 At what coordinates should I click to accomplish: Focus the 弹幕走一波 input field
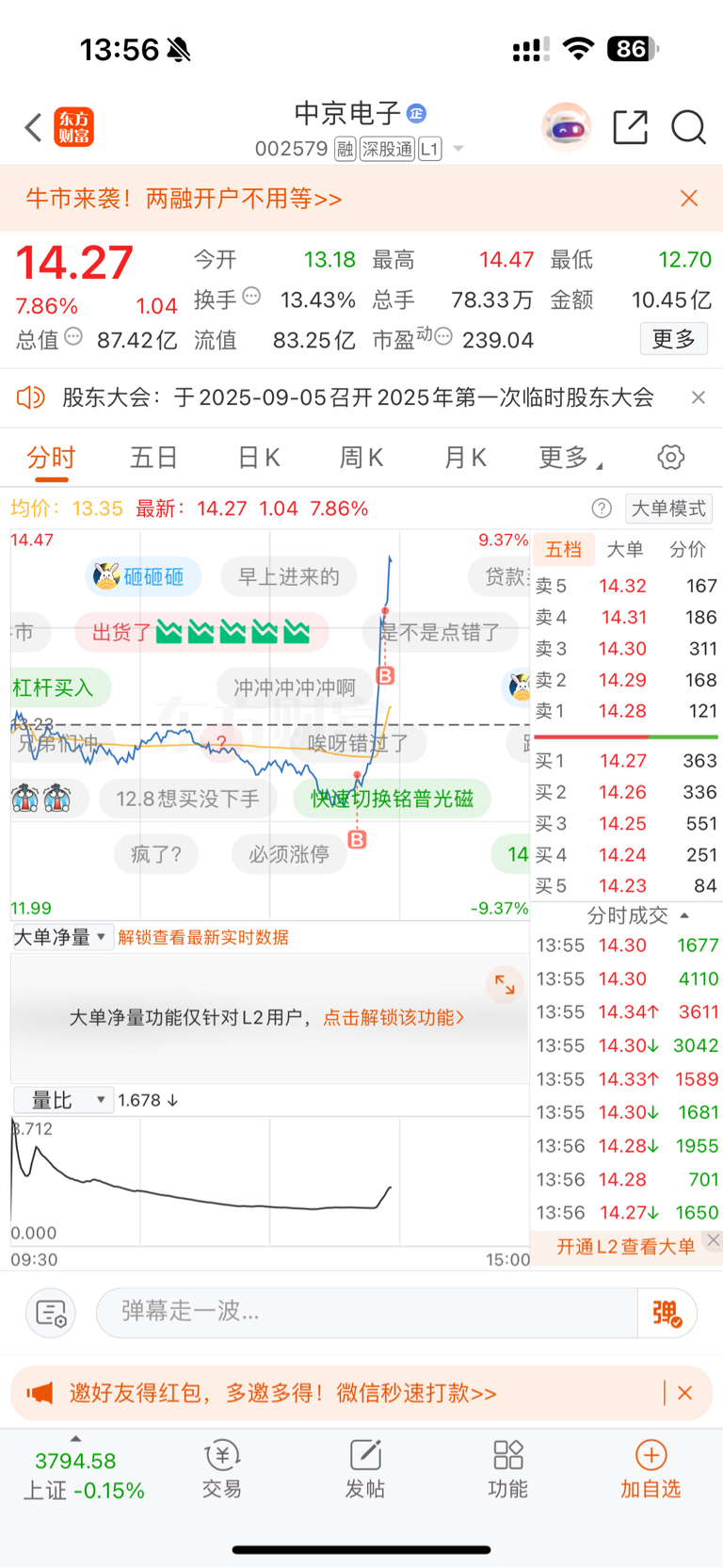pyautogui.click(x=367, y=1313)
